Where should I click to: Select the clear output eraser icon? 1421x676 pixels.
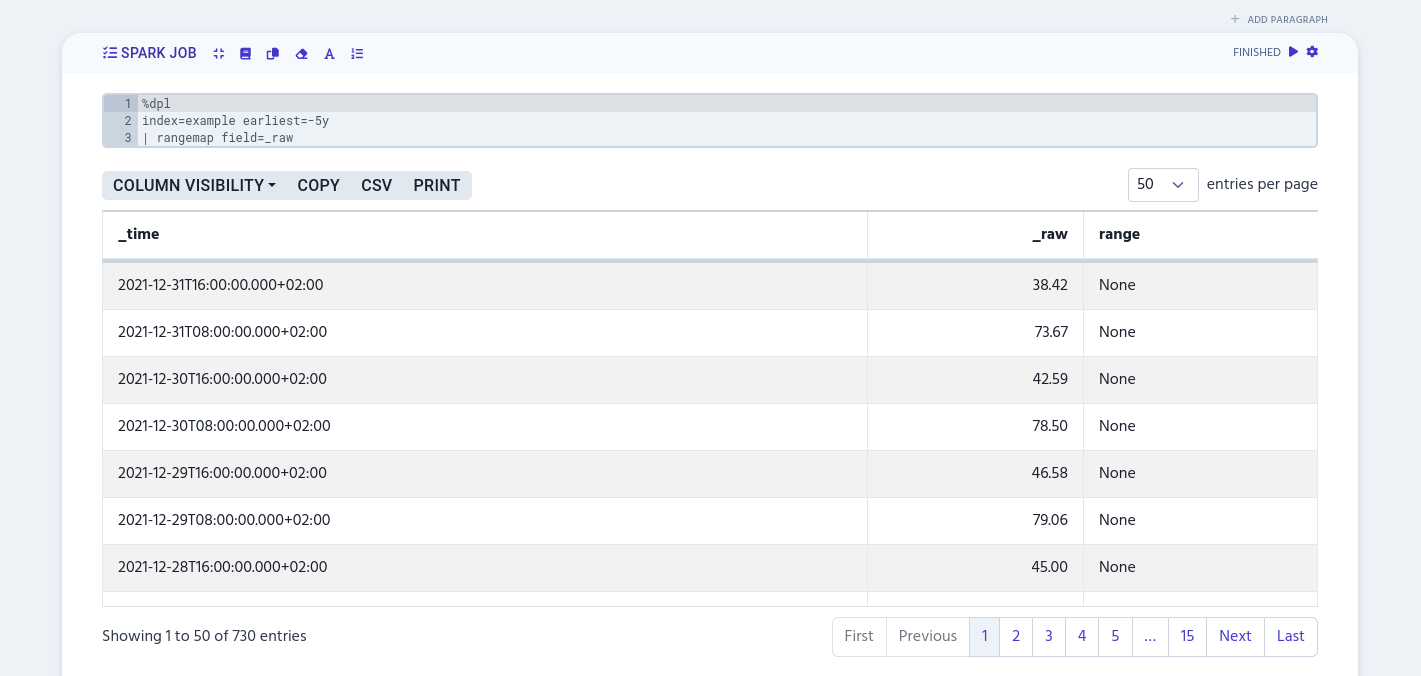click(302, 54)
